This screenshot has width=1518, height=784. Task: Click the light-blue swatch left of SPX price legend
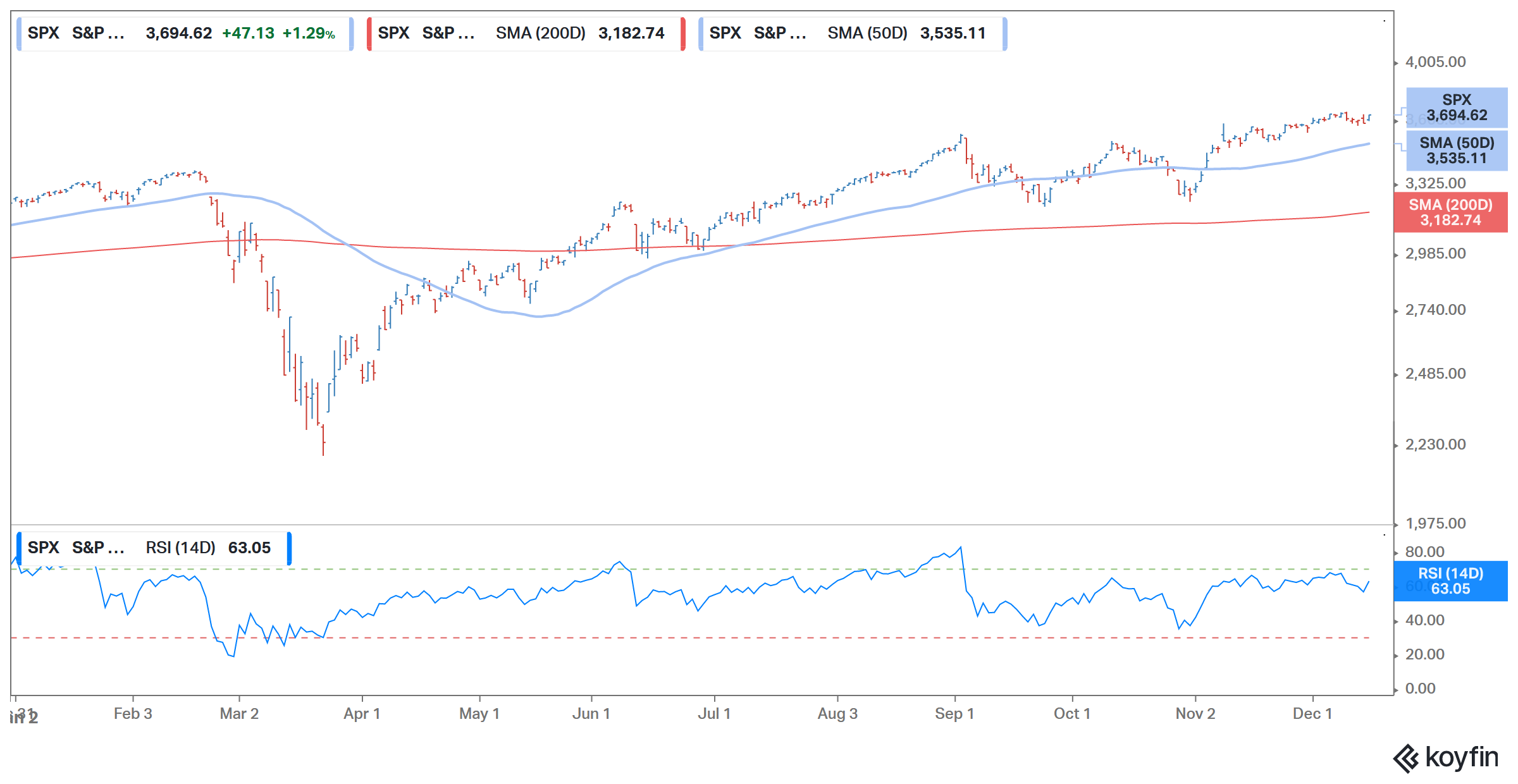pos(19,34)
